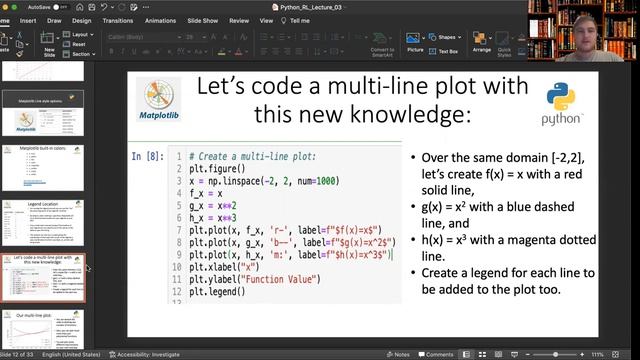Toggle Italic formatting
640x360 pixels.
tap(122, 51)
